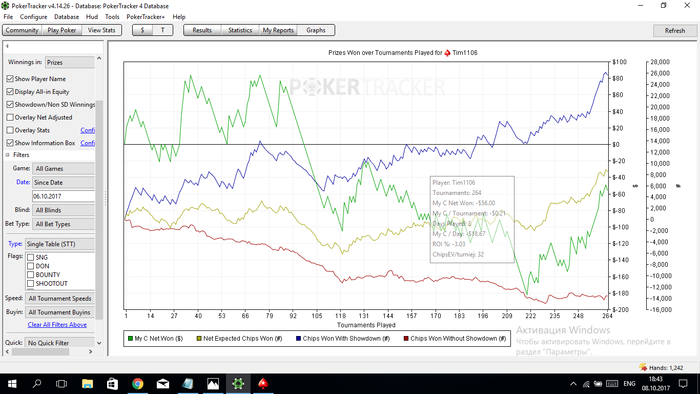
Task: Collapse sidebar using left arrow
Action: coord(7,46)
